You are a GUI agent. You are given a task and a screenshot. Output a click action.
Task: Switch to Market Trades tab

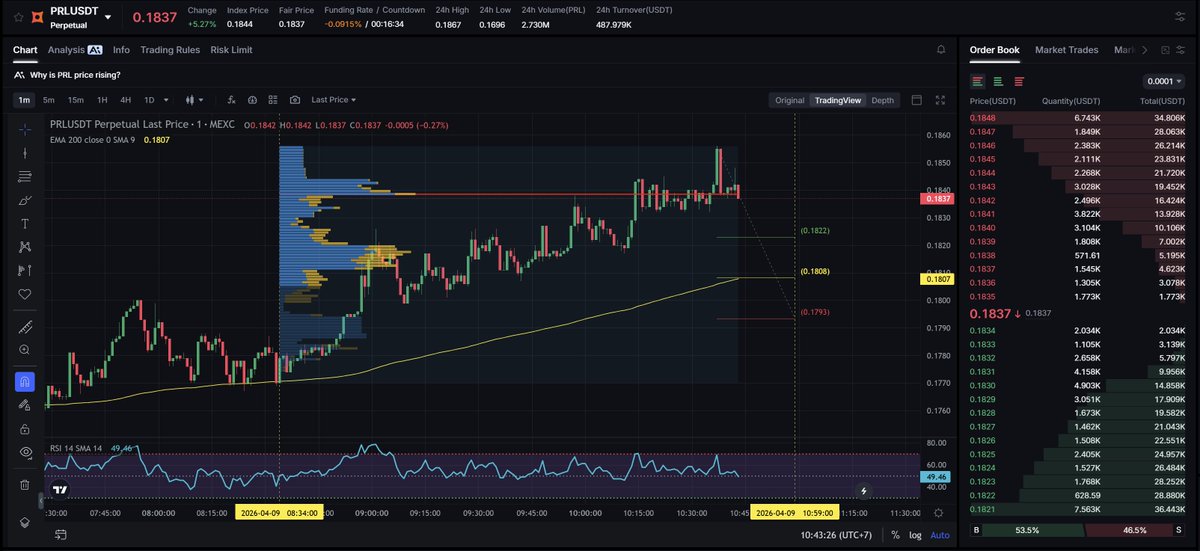(x=1066, y=50)
